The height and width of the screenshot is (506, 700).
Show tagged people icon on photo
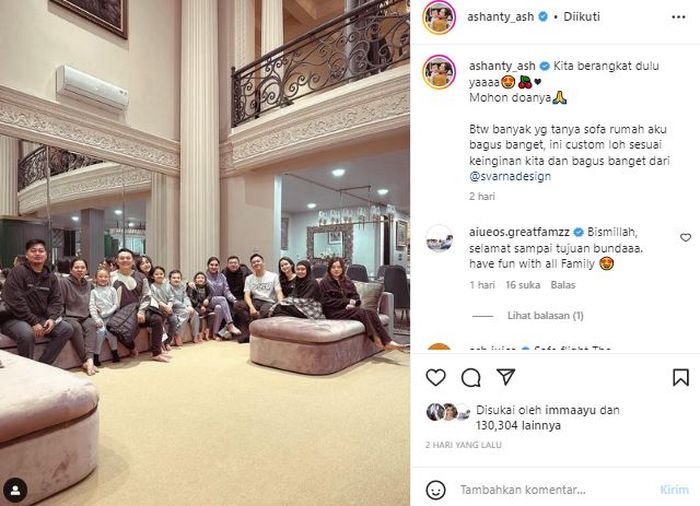[15, 491]
